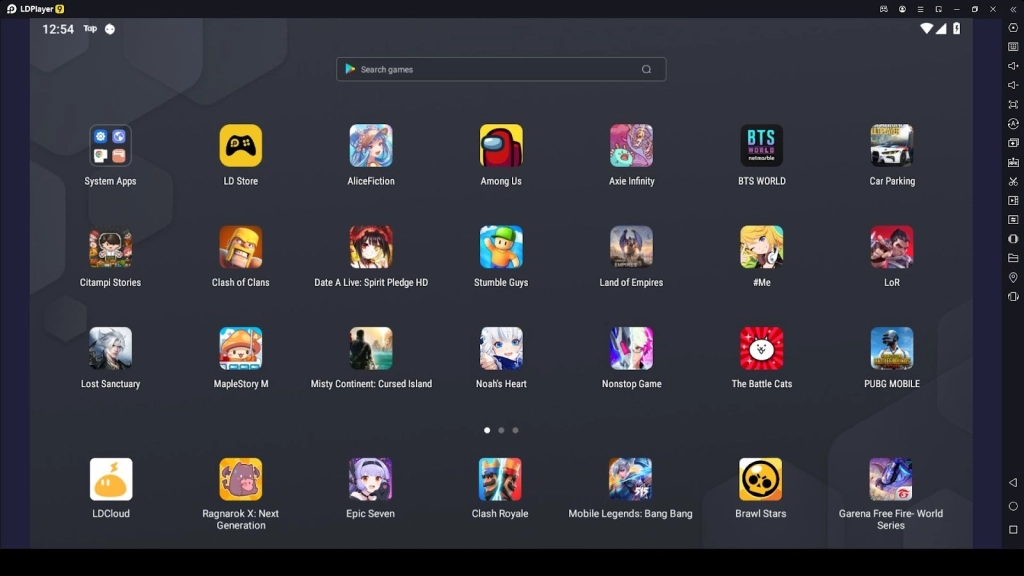
Task: Click the mini-window icon in title bar
Action: [x=938, y=9]
